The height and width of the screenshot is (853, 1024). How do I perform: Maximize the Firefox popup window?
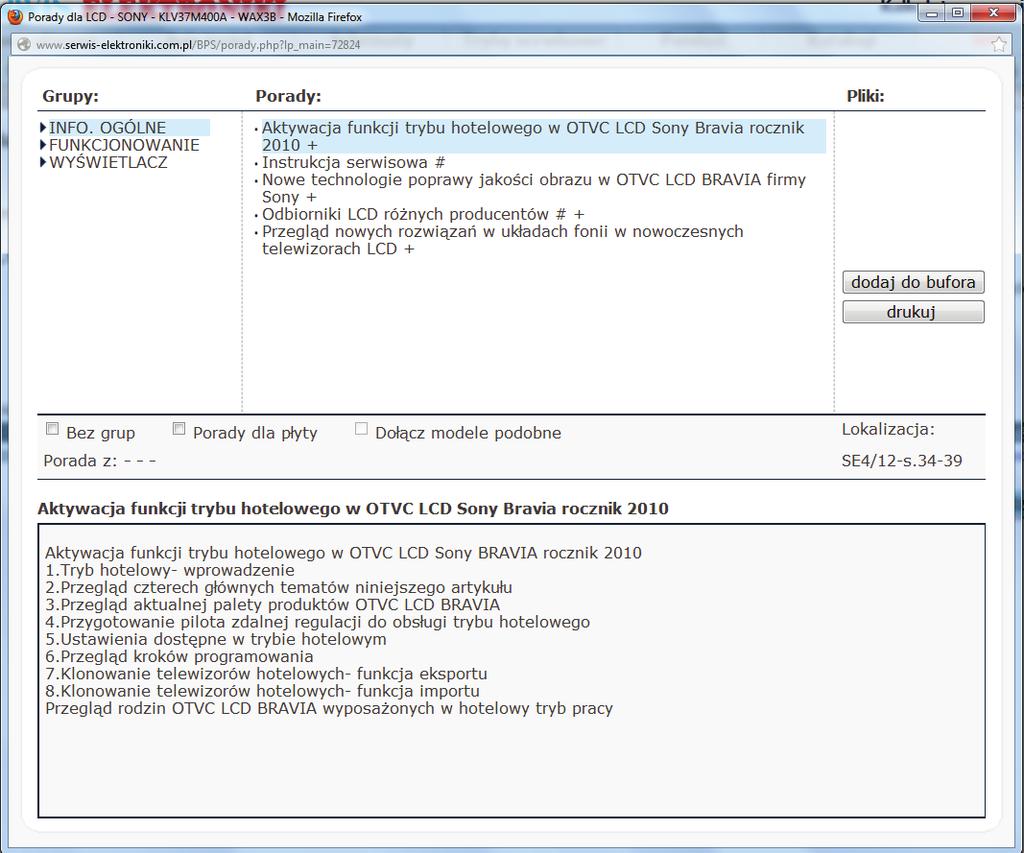pos(957,12)
